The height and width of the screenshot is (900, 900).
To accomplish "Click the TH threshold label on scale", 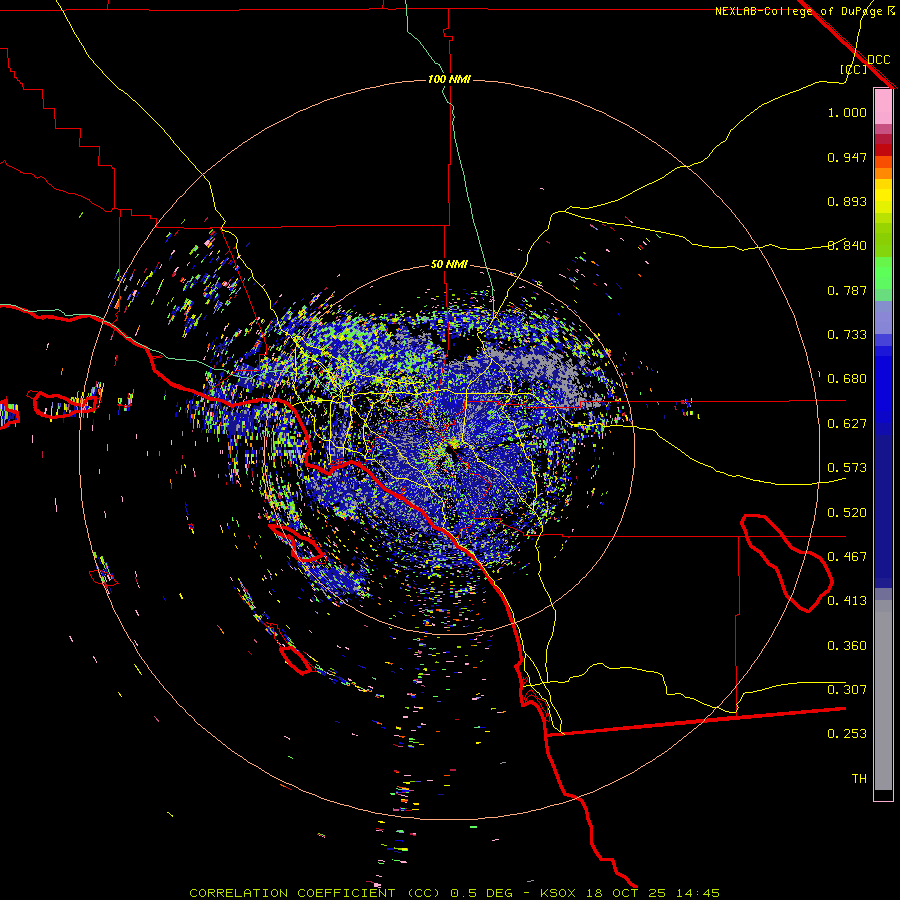I will (859, 779).
